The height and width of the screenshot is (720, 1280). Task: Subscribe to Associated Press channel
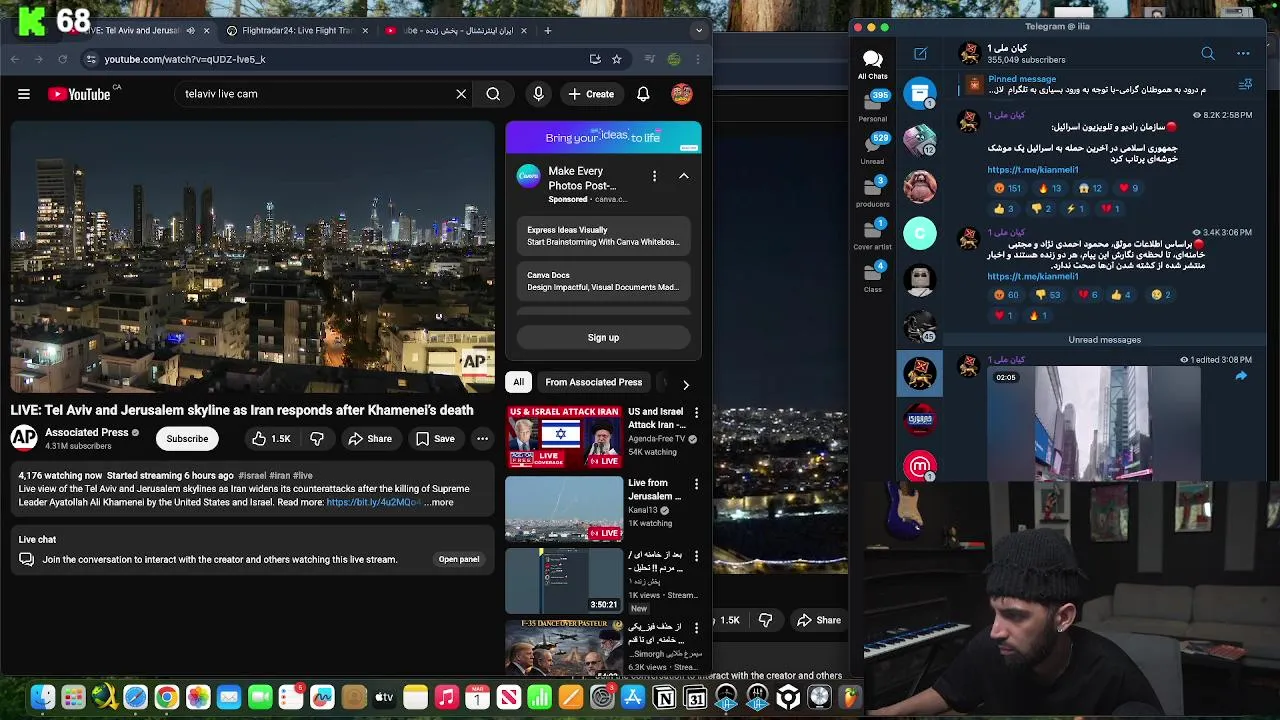(x=187, y=439)
